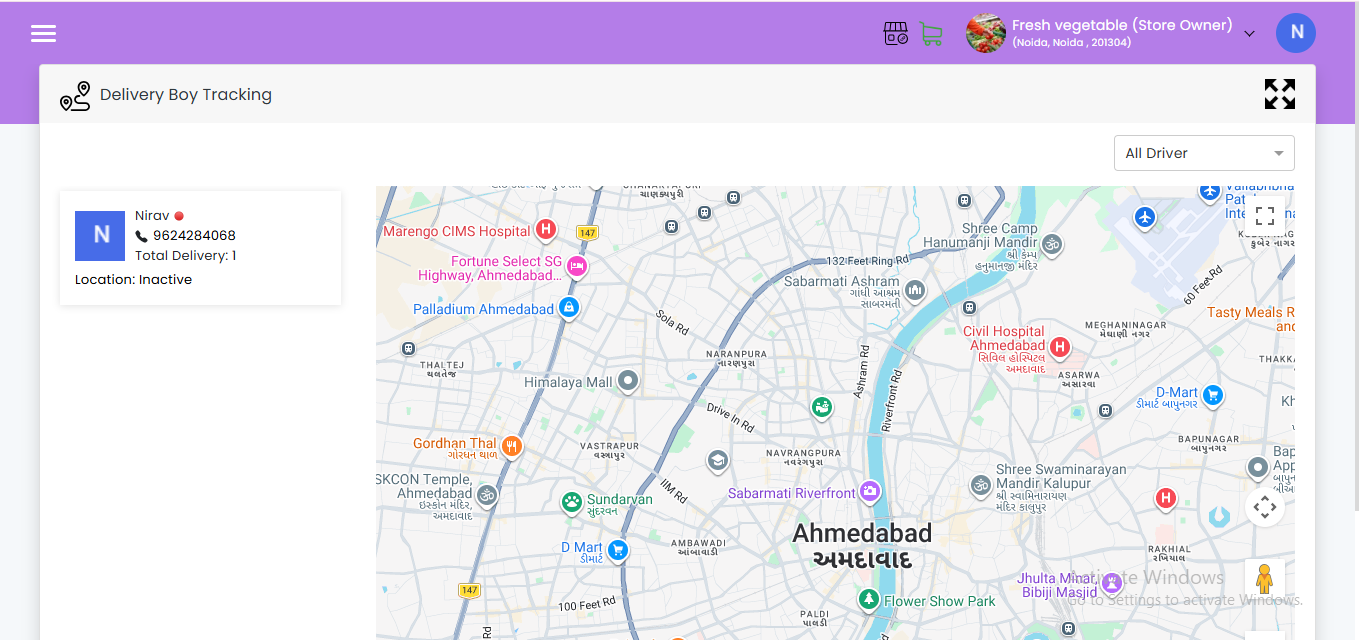Click the D Mart cart pin near 100 Feet Rd
Viewport: 1359px width, 640px height.
[x=618, y=549]
